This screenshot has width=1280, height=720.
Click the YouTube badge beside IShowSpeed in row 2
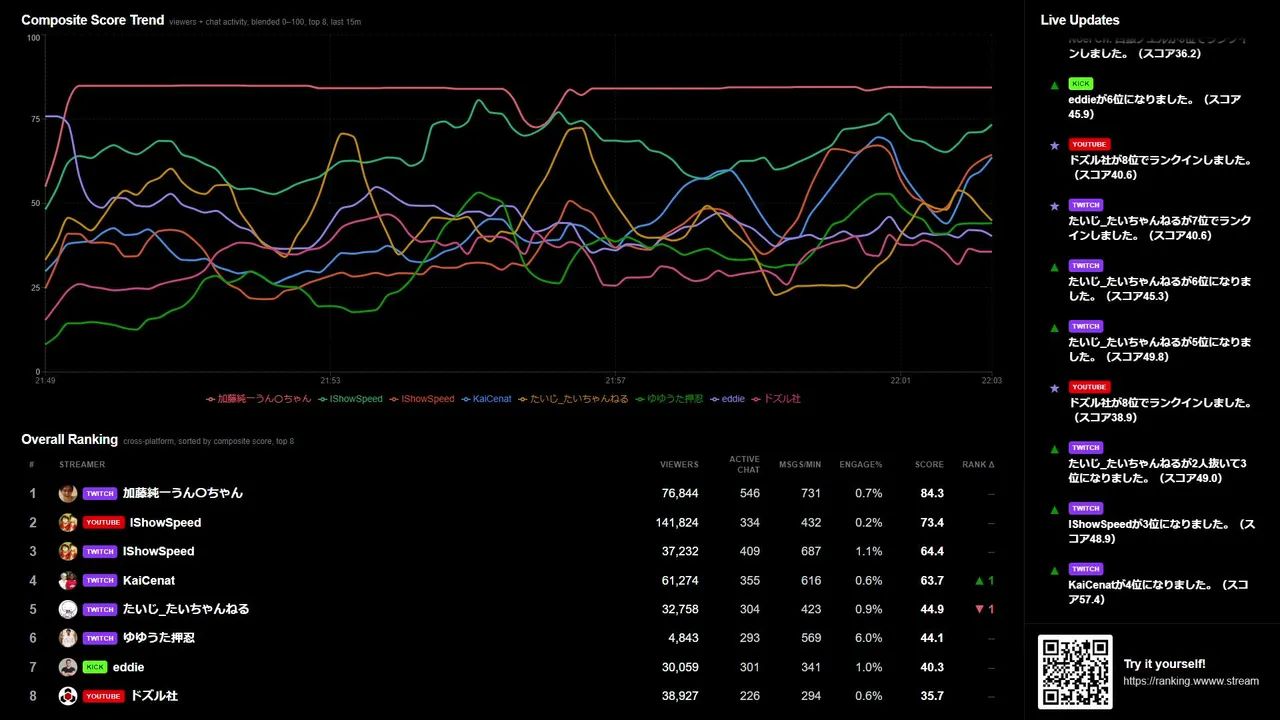pos(103,523)
